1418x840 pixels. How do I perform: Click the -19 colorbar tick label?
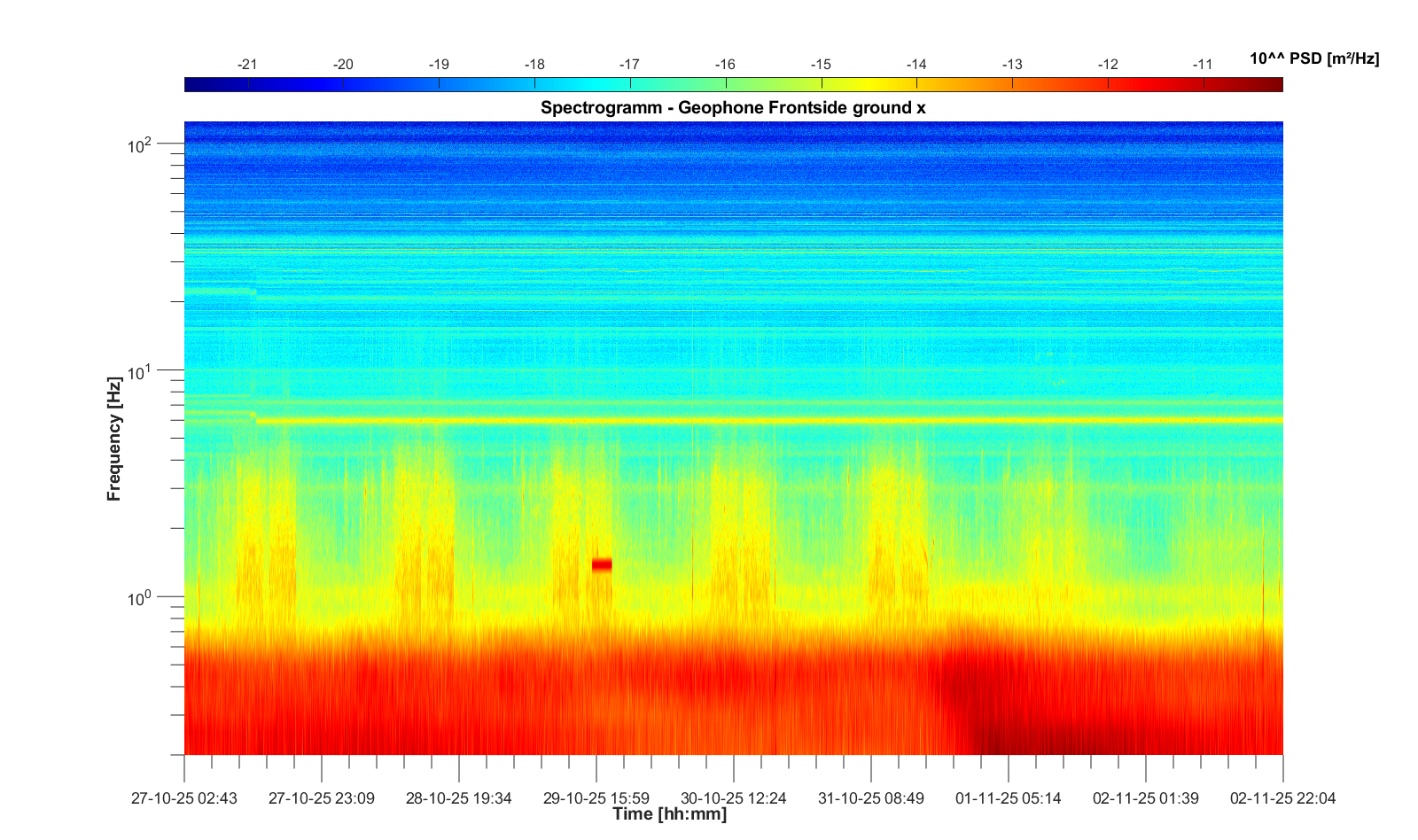pyautogui.click(x=438, y=65)
